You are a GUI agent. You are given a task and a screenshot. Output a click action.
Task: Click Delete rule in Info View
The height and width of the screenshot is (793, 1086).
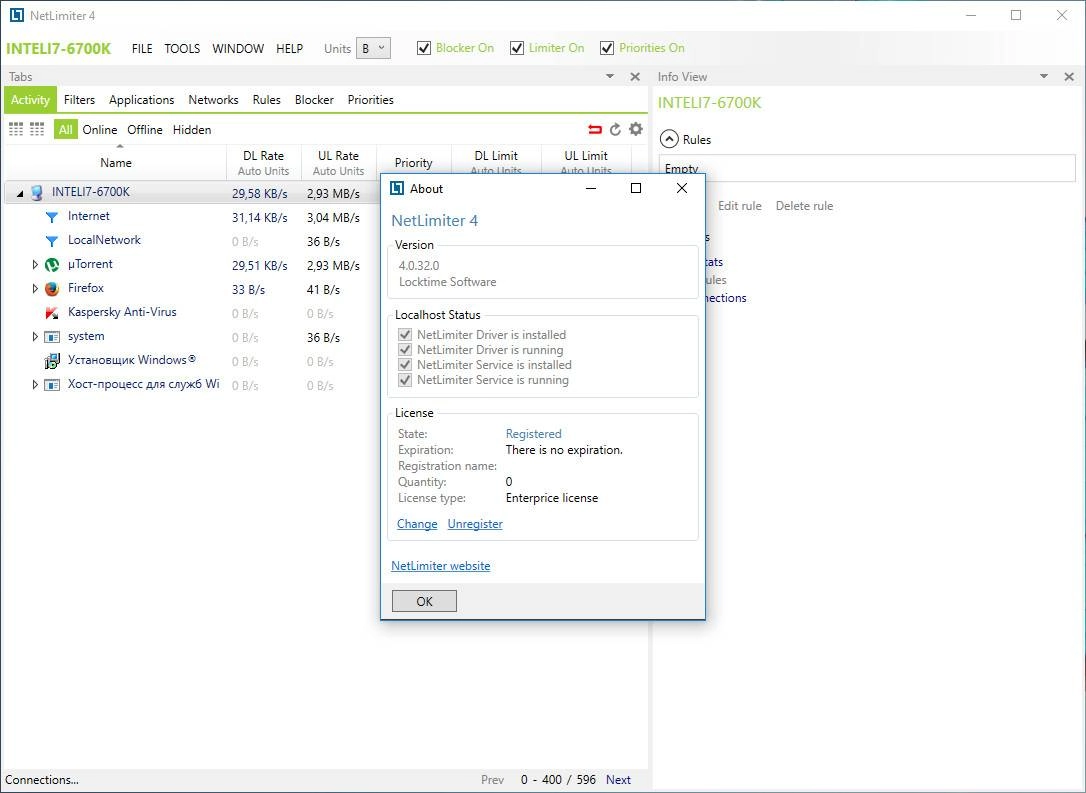[804, 206]
